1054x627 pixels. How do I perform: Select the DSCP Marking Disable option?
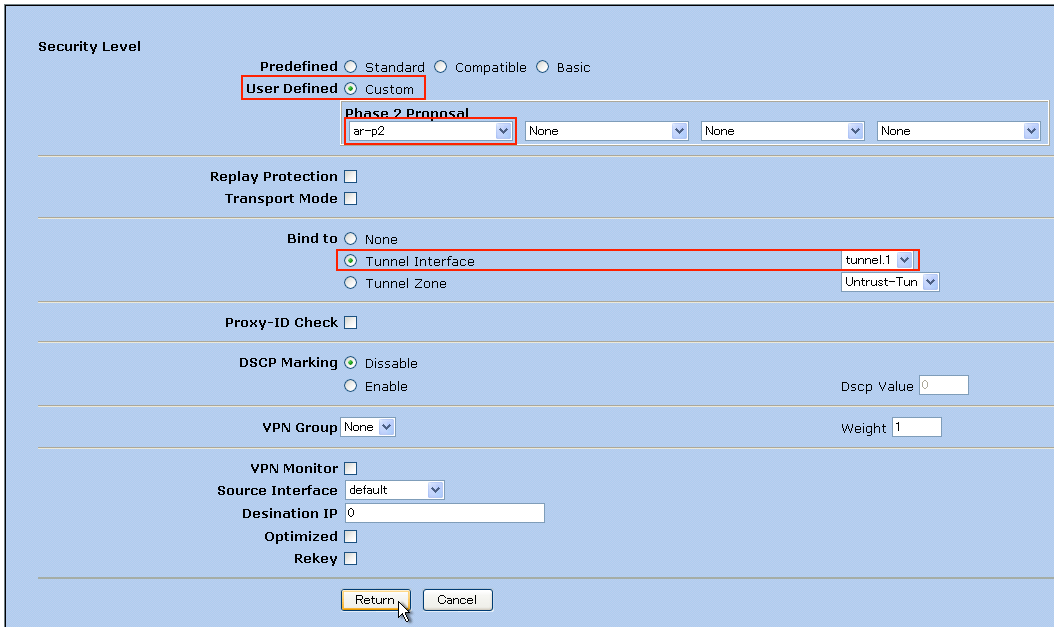(350, 363)
